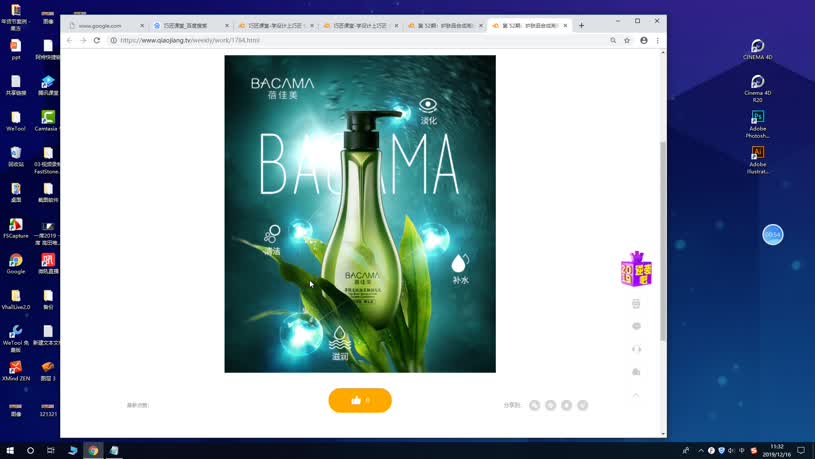Open the Recycle Bin icon

pos(16,156)
